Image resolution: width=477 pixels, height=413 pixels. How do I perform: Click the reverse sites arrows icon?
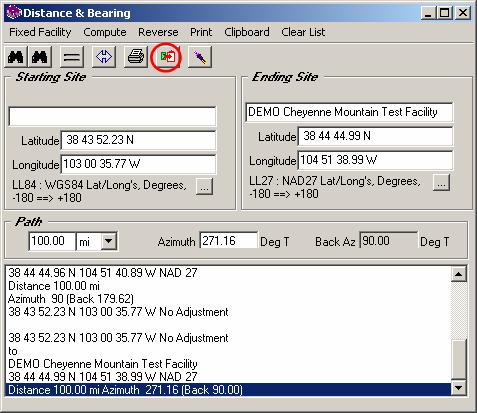tap(104, 57)
